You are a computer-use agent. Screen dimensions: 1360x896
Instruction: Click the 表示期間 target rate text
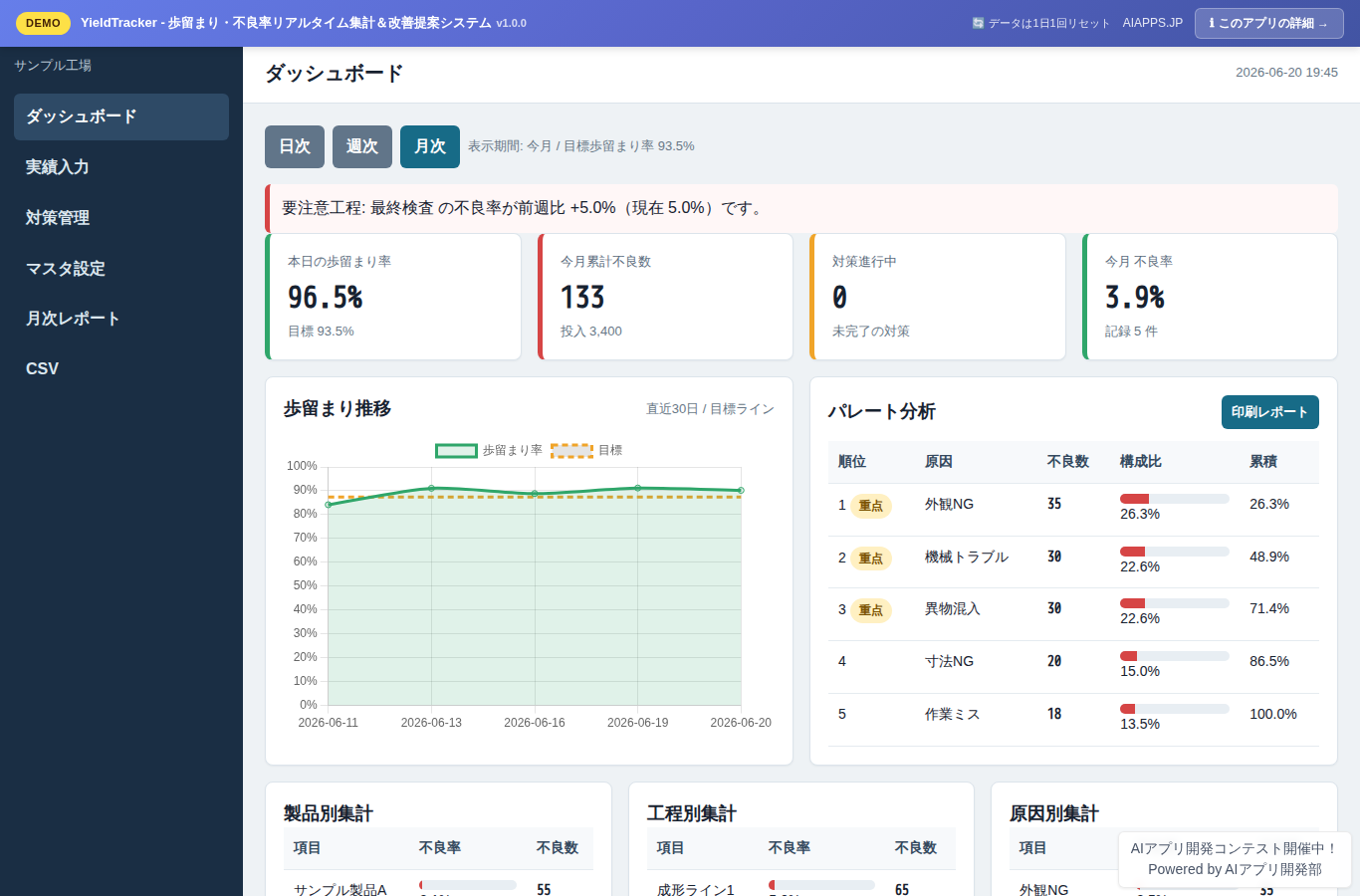pos(581,146)
